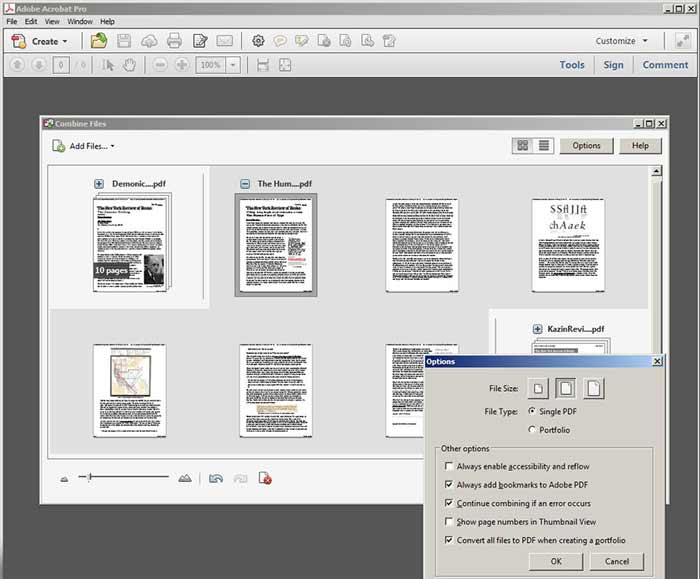The height and width of the screenshot is (579, 700).
Task: Click the remove selected page icon
Action: click(265, 478)
